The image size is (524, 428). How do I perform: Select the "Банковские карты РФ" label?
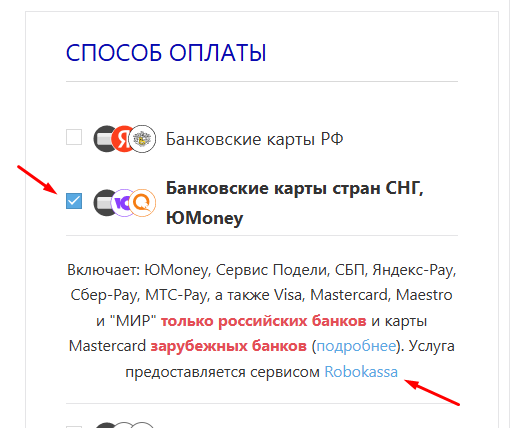coord(255,139)
